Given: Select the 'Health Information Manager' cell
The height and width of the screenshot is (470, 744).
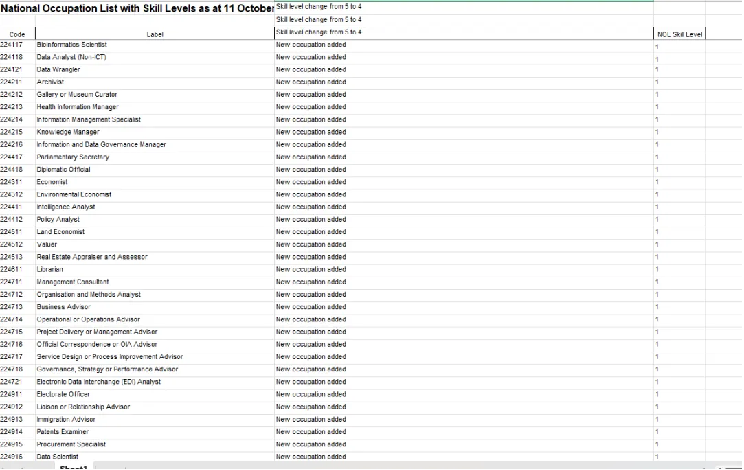Looking at the screenshot, I should pos(77,107).
